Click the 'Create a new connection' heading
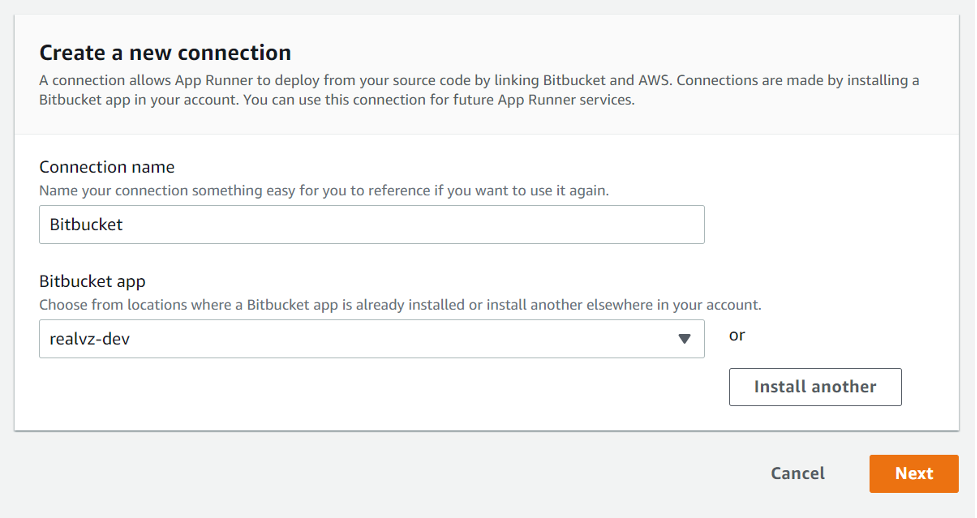Viewport: 977px width, 518px height. [165, 53]
